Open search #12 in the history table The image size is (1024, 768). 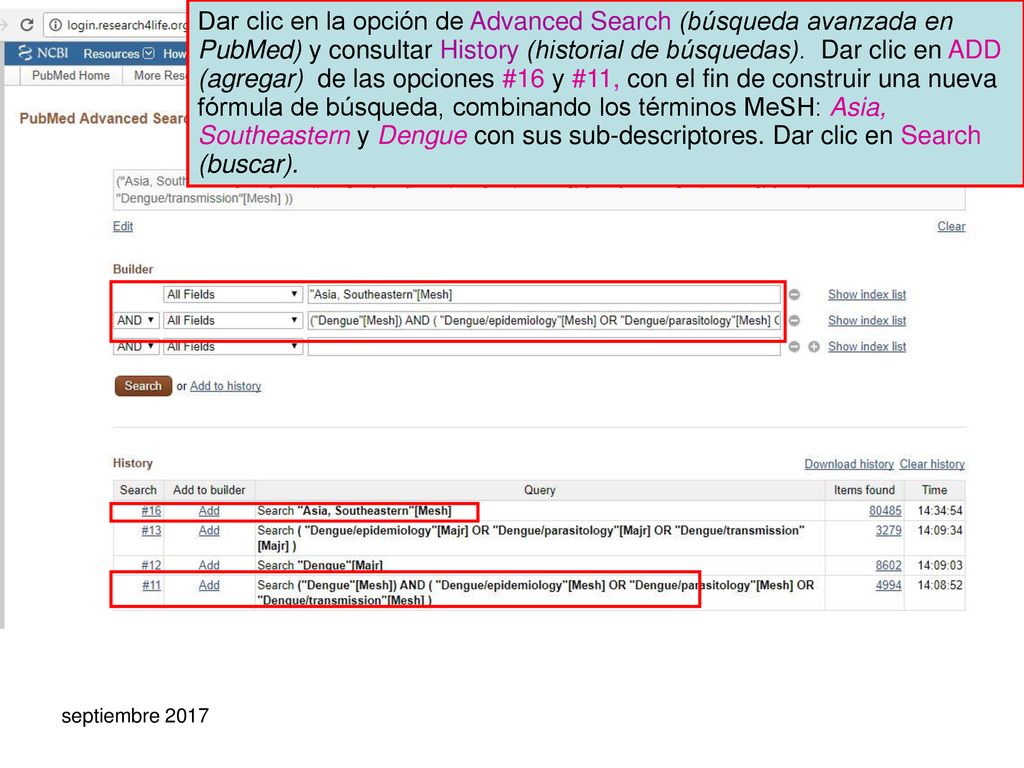151,565
